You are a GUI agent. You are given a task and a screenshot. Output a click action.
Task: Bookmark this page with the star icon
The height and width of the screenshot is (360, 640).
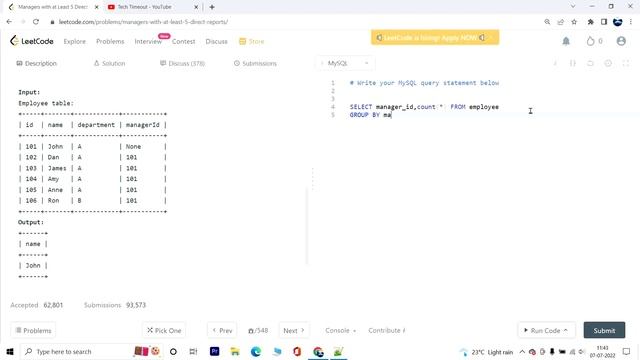coord(574,22)
